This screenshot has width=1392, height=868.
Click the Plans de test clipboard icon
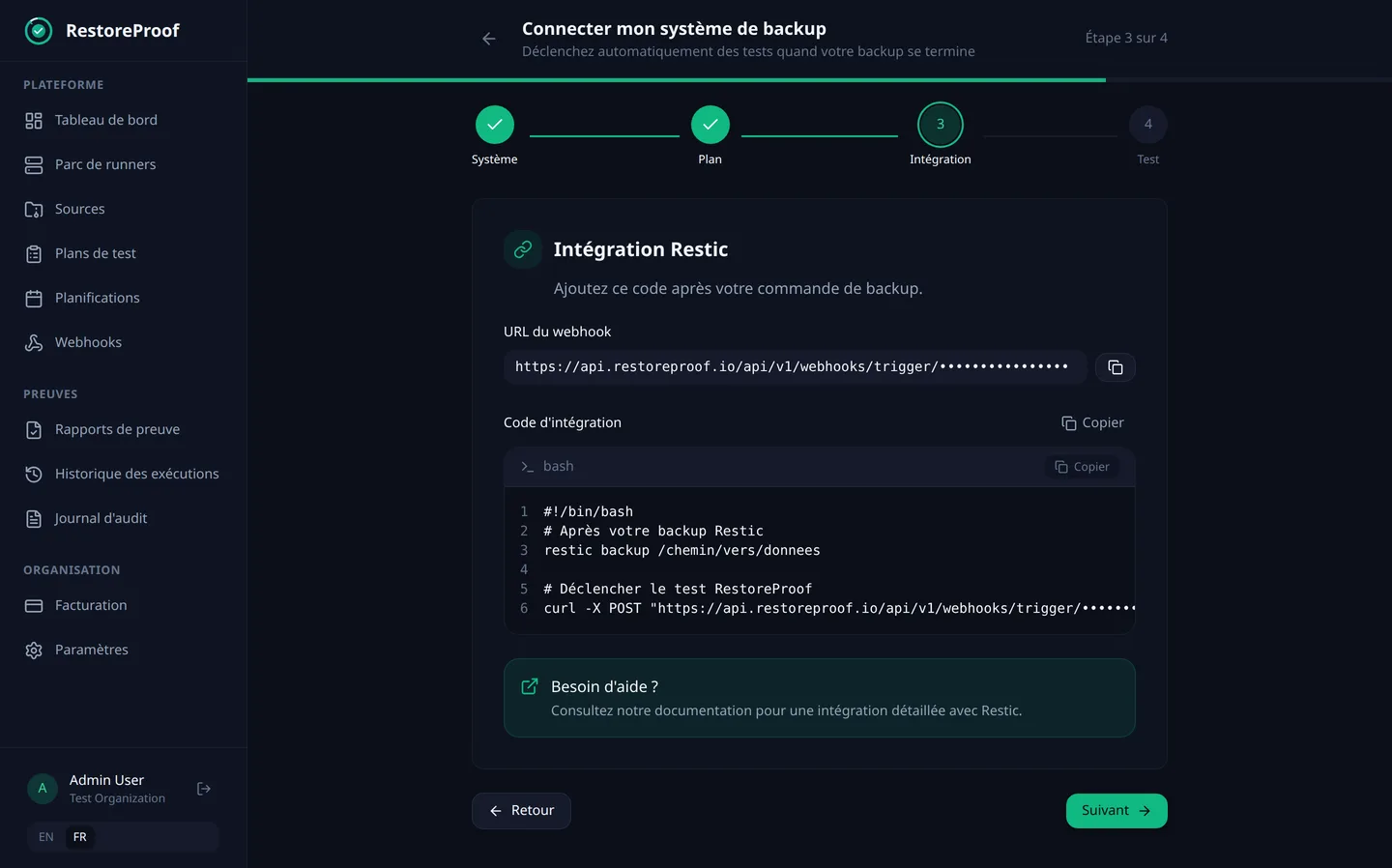[34, 254]
